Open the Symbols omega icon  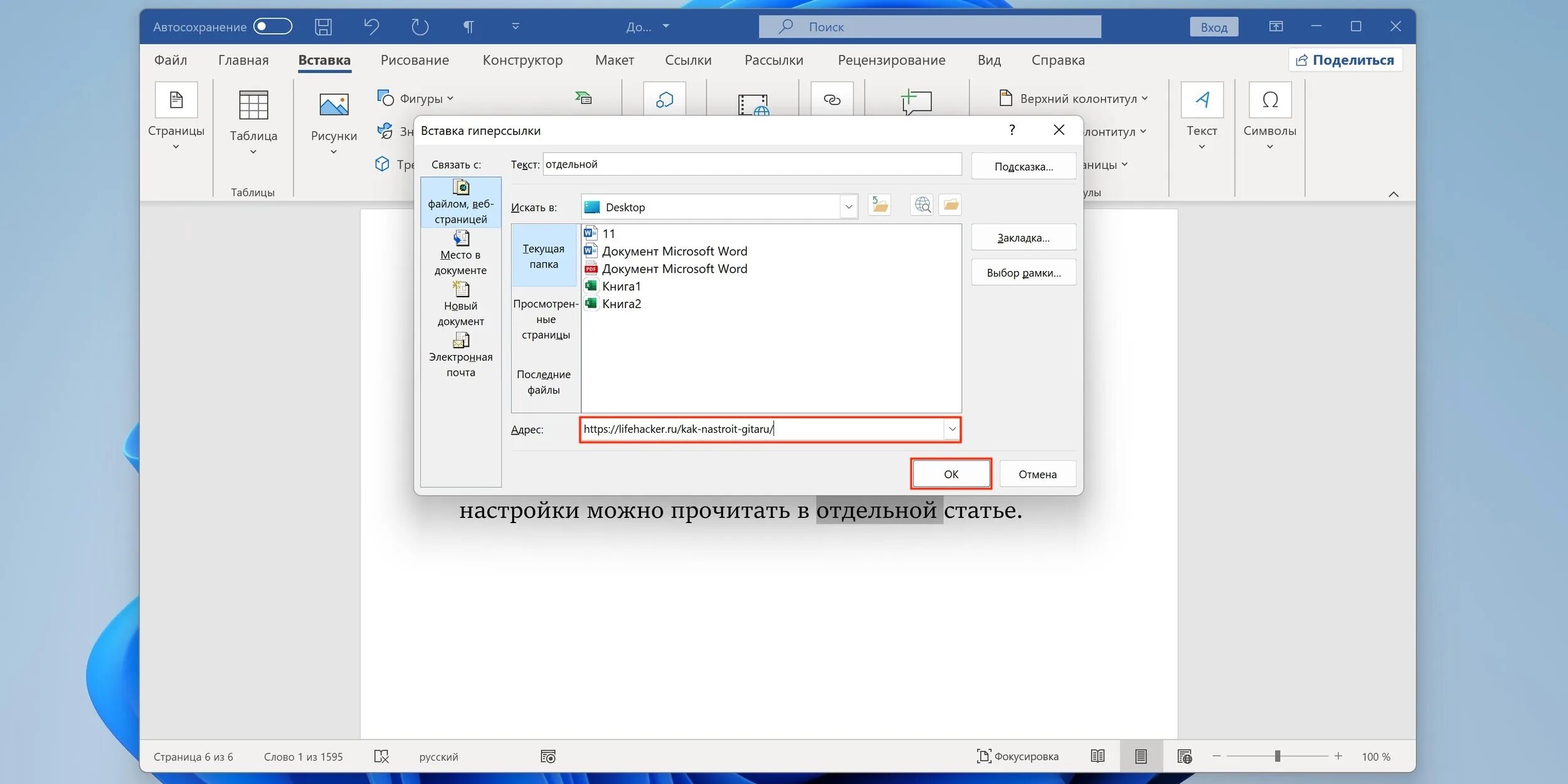(x=1269, y=100)
